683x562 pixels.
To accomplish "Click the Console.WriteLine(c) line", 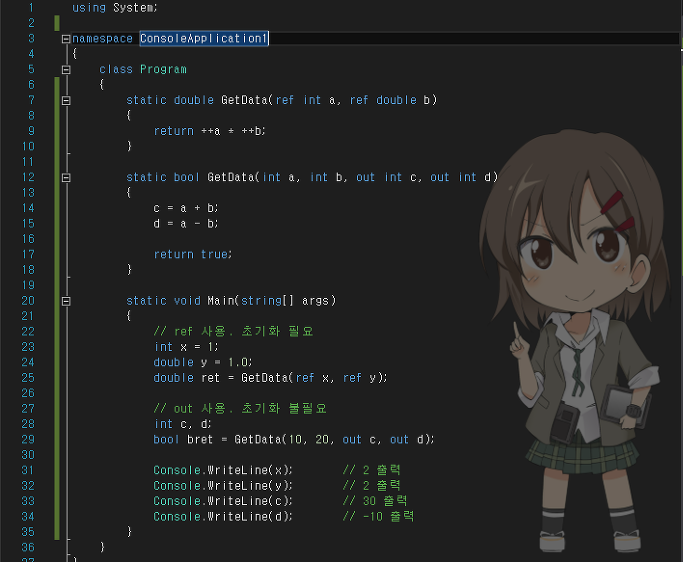I will 223,501.
